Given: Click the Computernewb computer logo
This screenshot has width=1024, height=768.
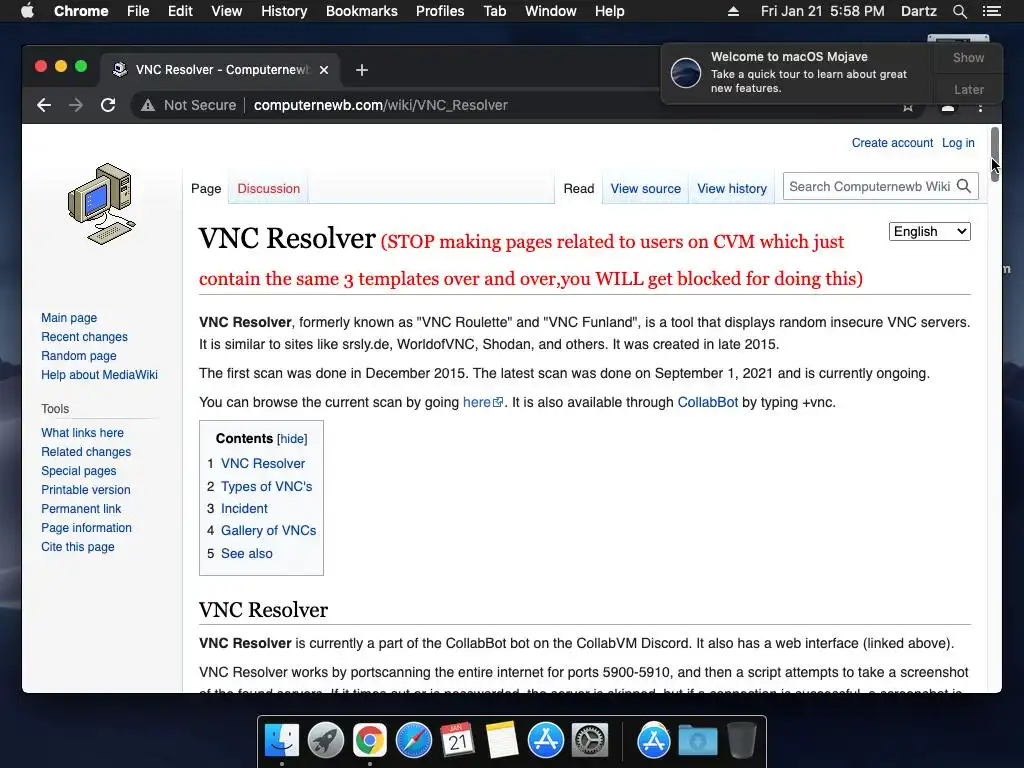Looking at the screenshot, I should point(102,204).
